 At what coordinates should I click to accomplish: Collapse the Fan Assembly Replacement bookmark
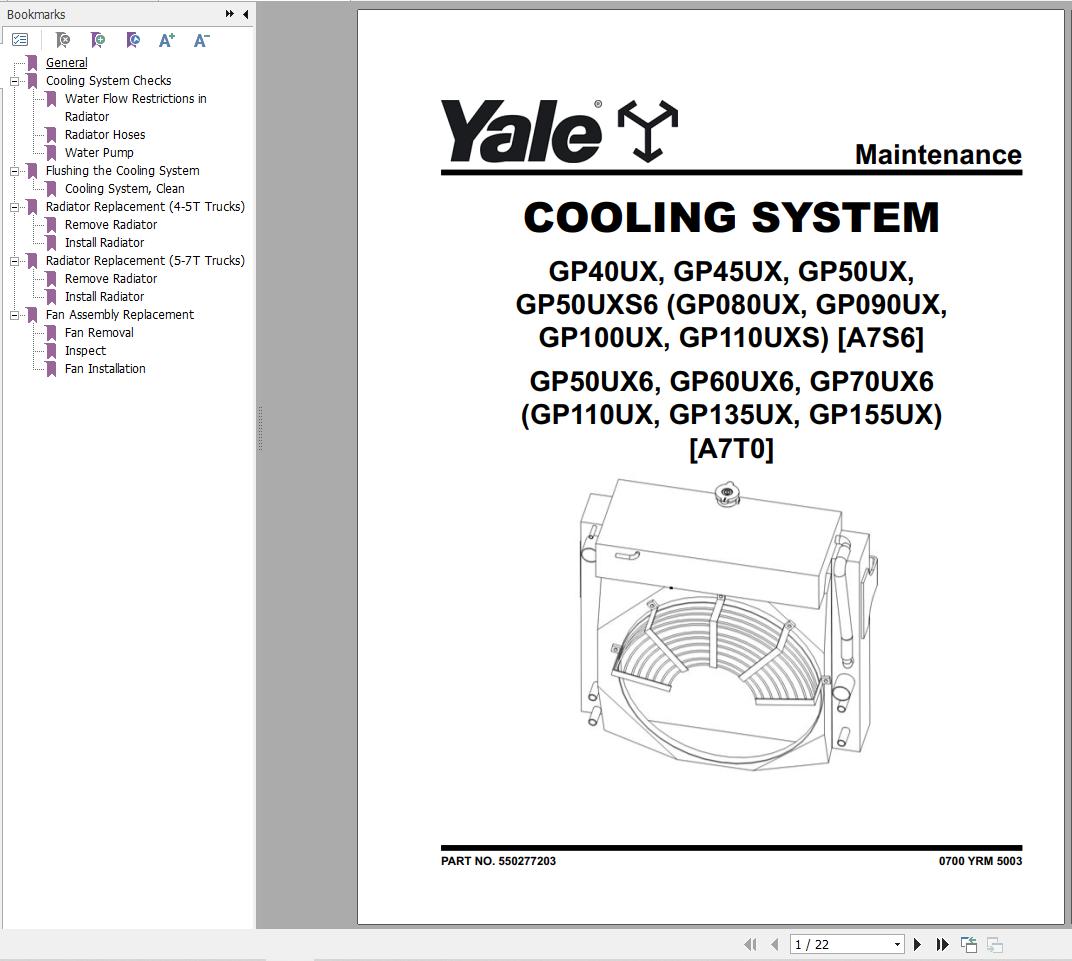(14, 314)
